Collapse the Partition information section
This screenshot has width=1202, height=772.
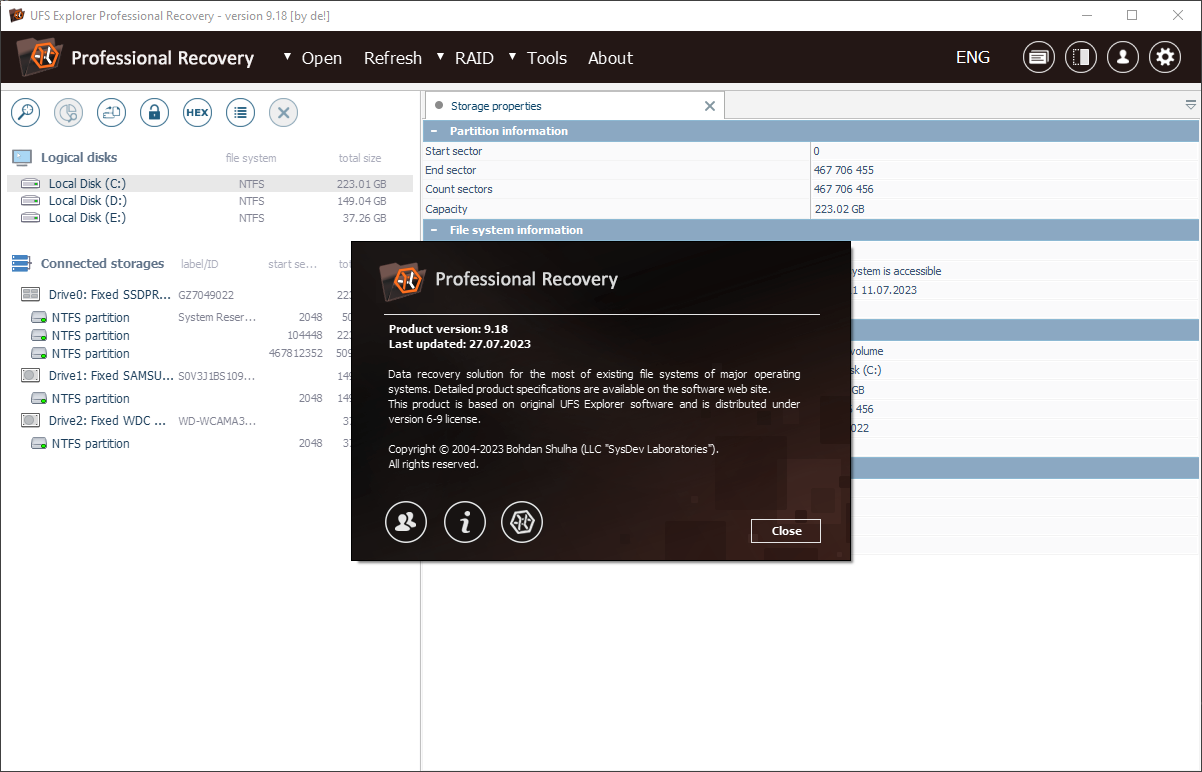[434, 131]
